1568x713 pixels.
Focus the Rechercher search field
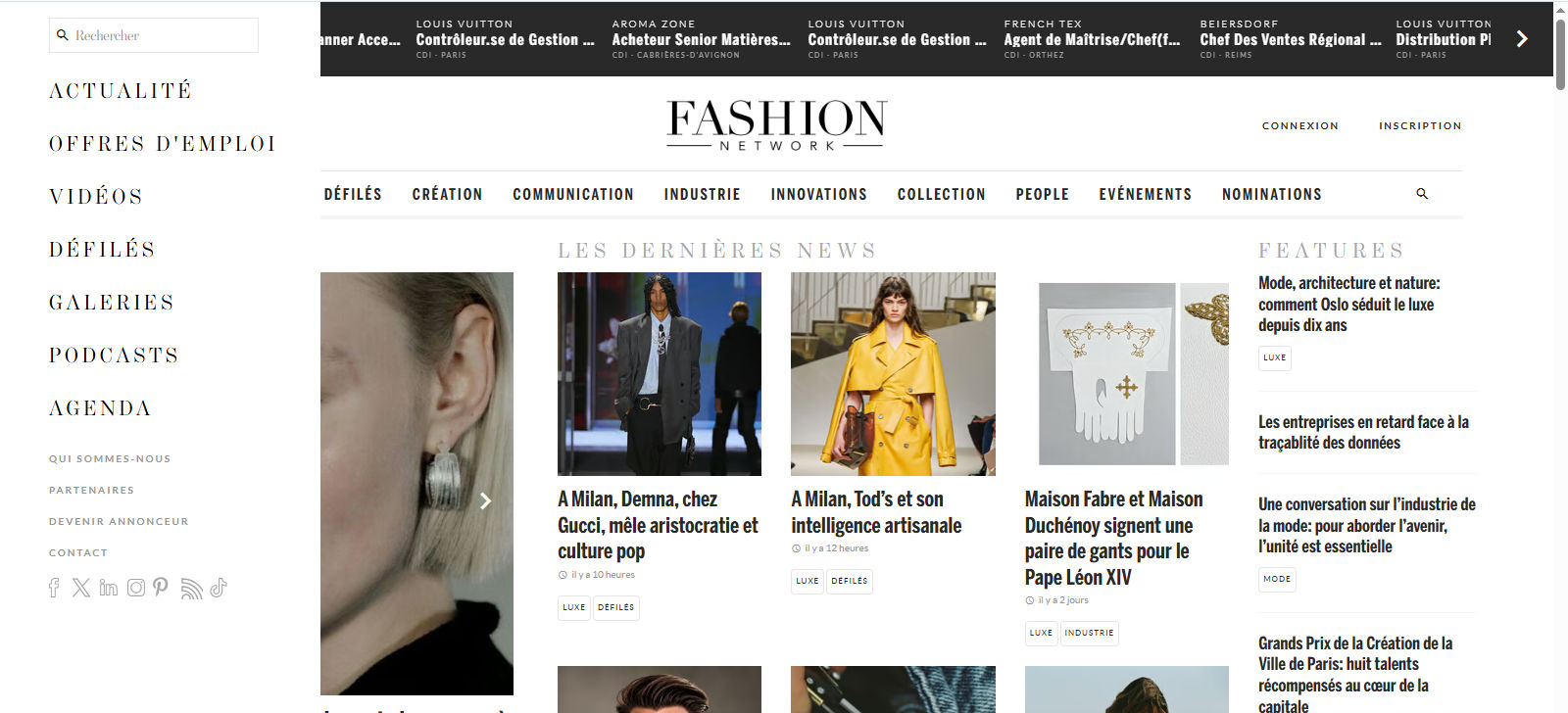[x=154, y=35]
